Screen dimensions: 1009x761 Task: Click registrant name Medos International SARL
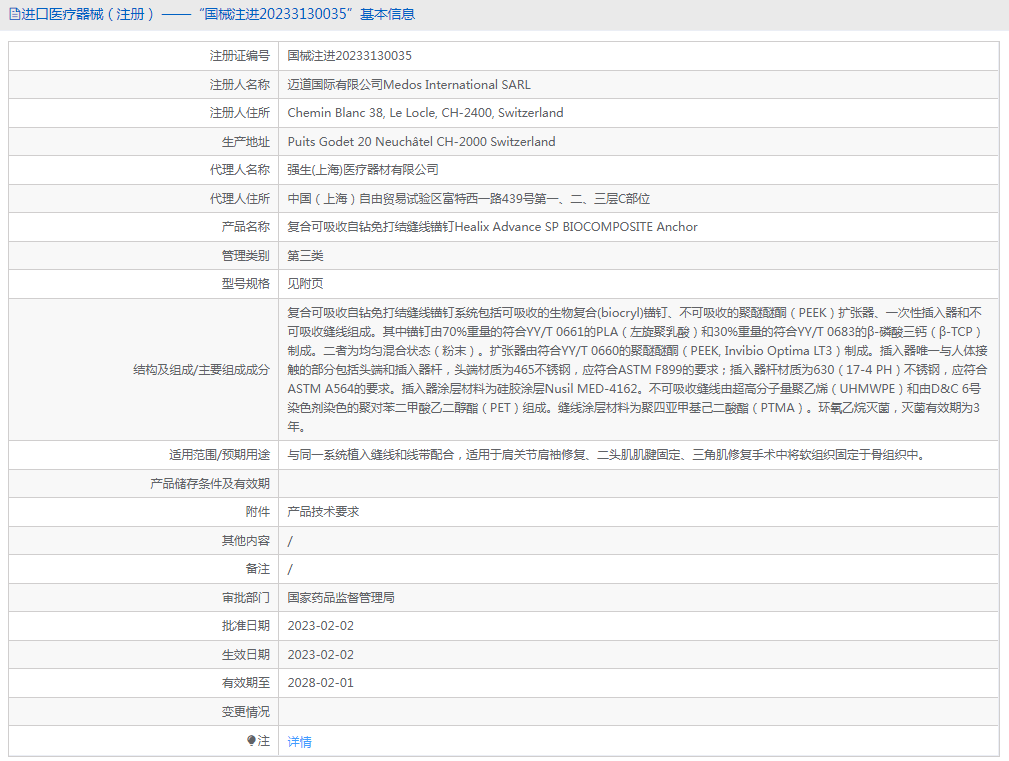(457, 85)
